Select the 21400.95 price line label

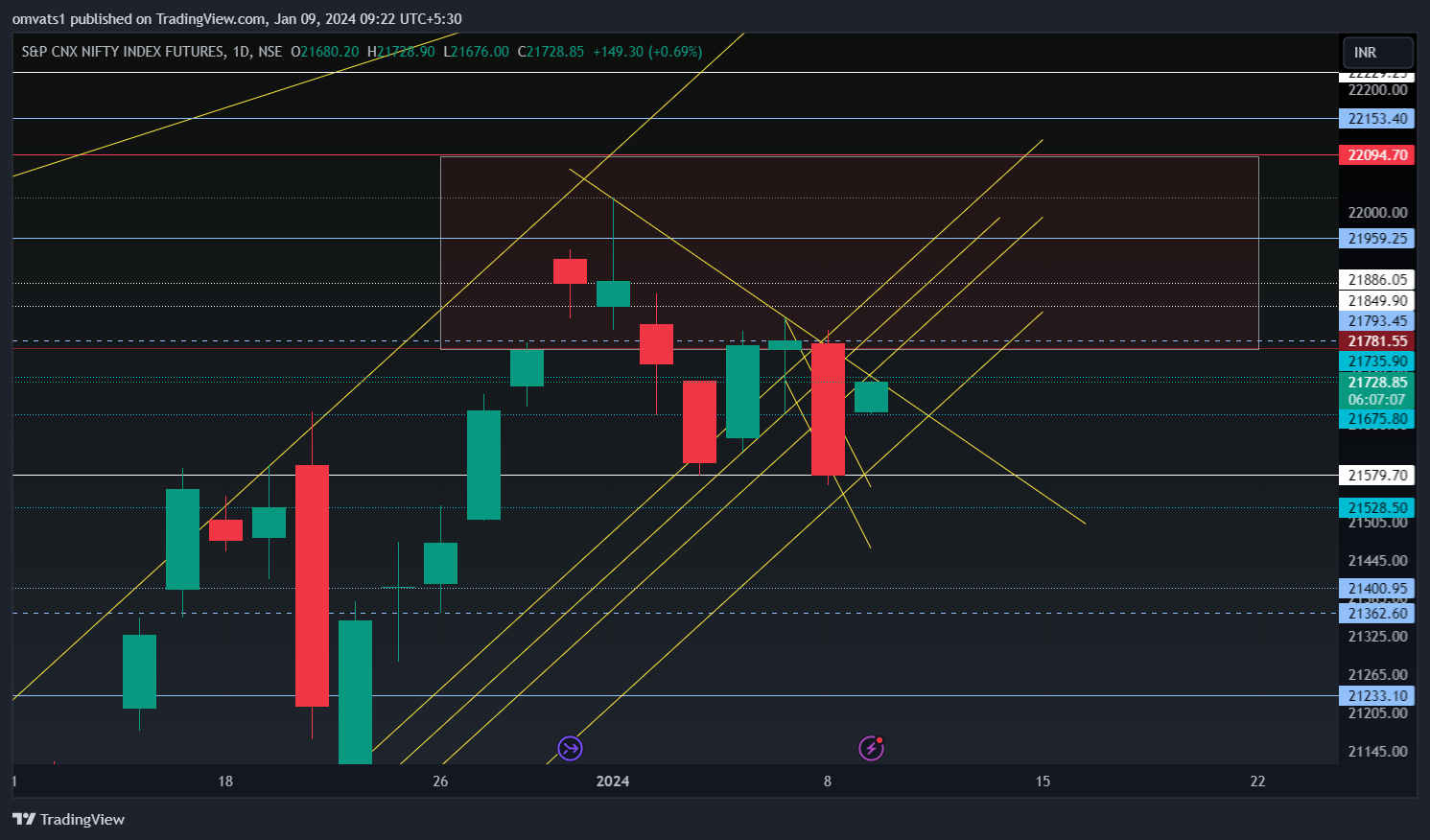coord(1377,589)
